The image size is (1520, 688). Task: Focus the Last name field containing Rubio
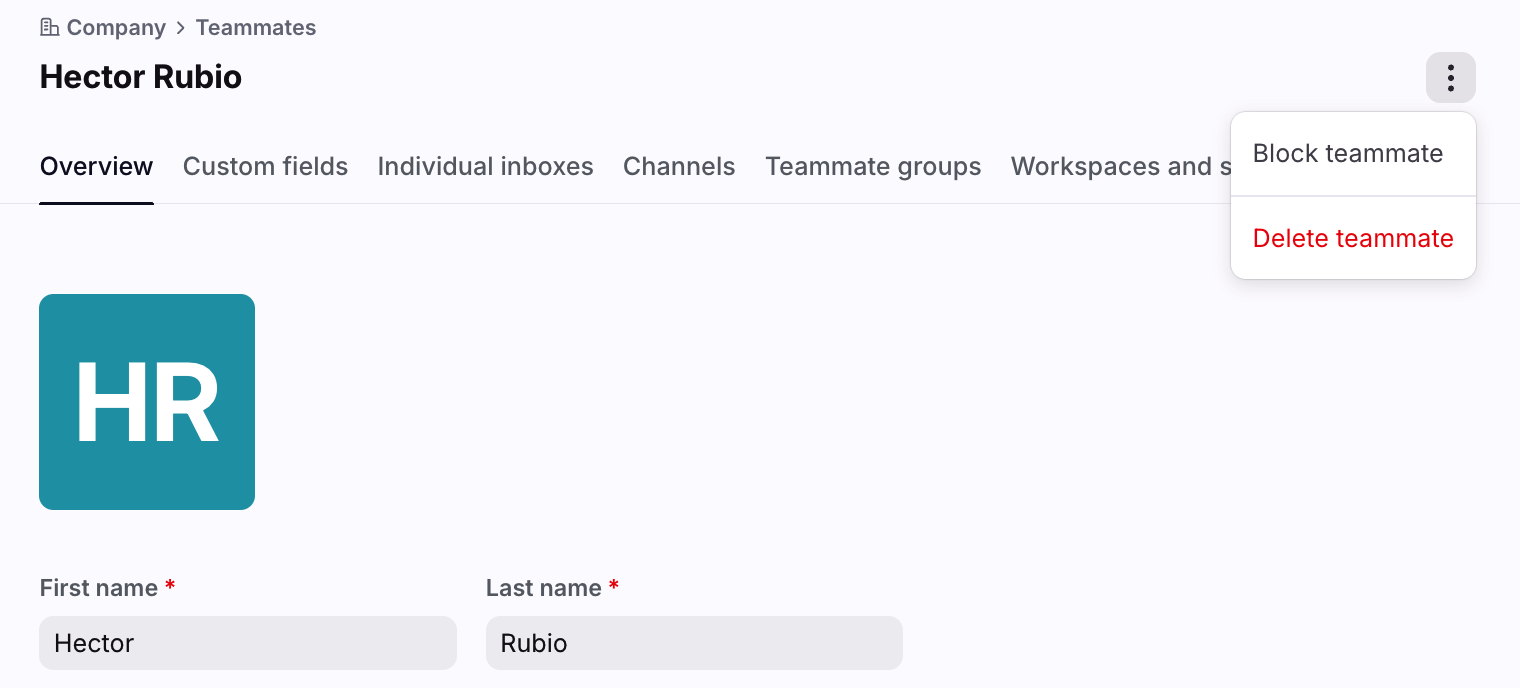click(694, 643)
